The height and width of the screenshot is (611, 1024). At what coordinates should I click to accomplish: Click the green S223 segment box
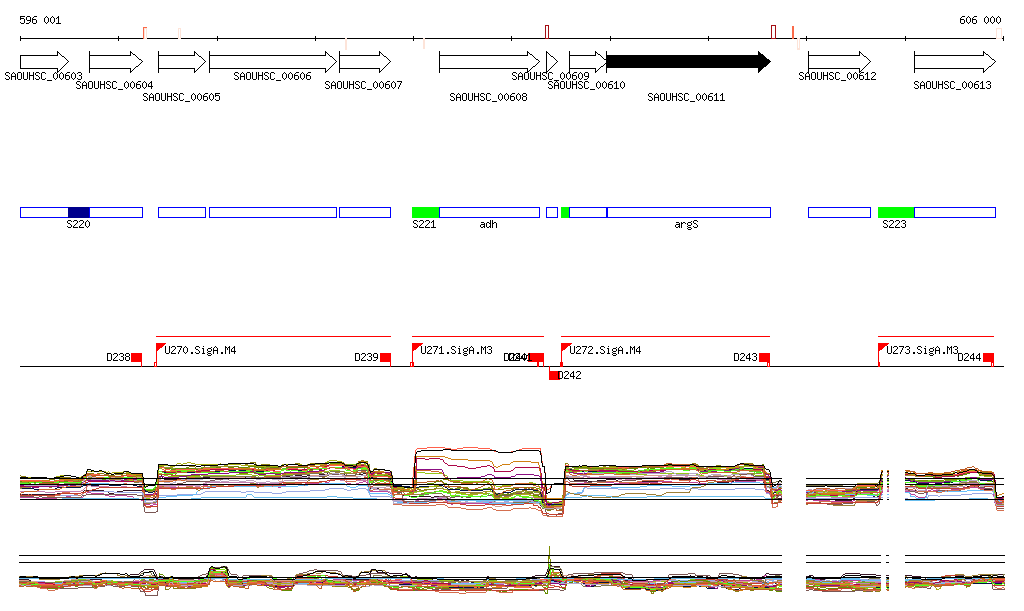[x=896, y=212]
